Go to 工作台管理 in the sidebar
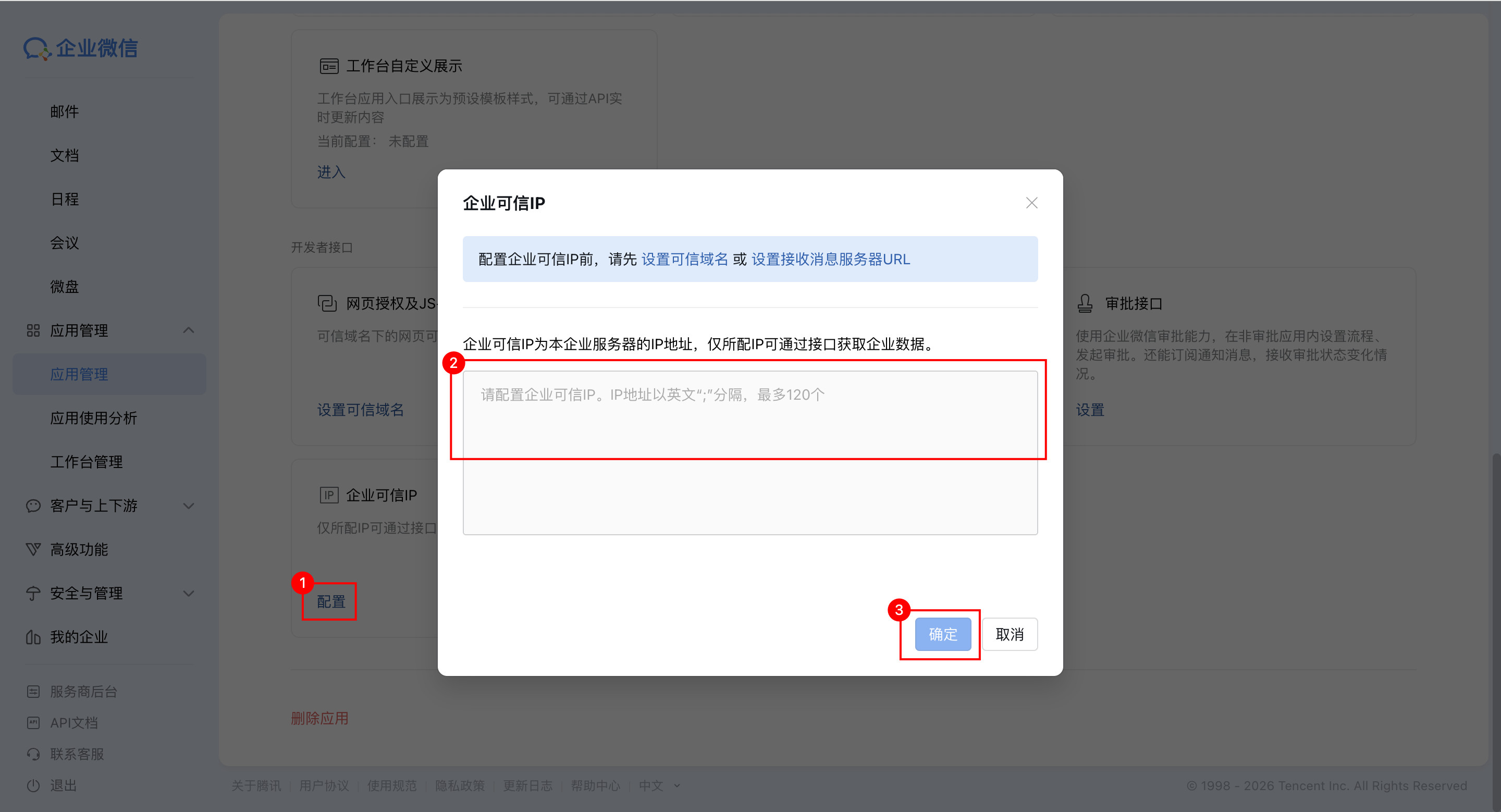Image resolution: width=1501 pixels, height=812 pixels. coord(86,461)
